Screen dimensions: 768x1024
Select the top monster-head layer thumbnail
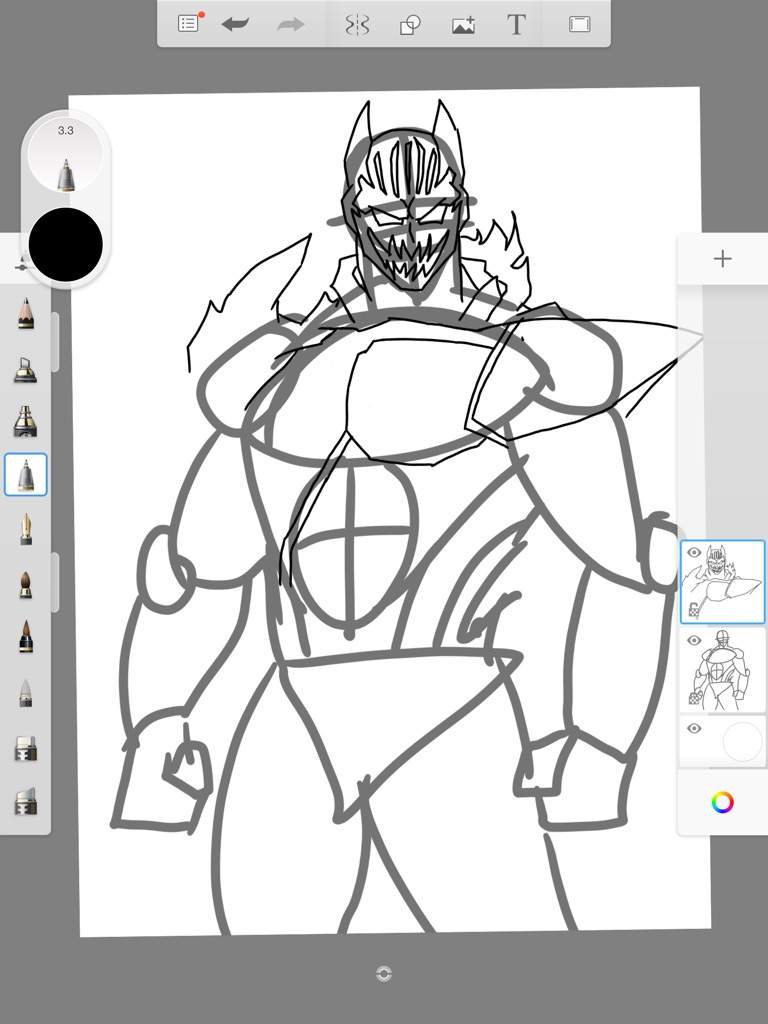[x=723, y=582]
